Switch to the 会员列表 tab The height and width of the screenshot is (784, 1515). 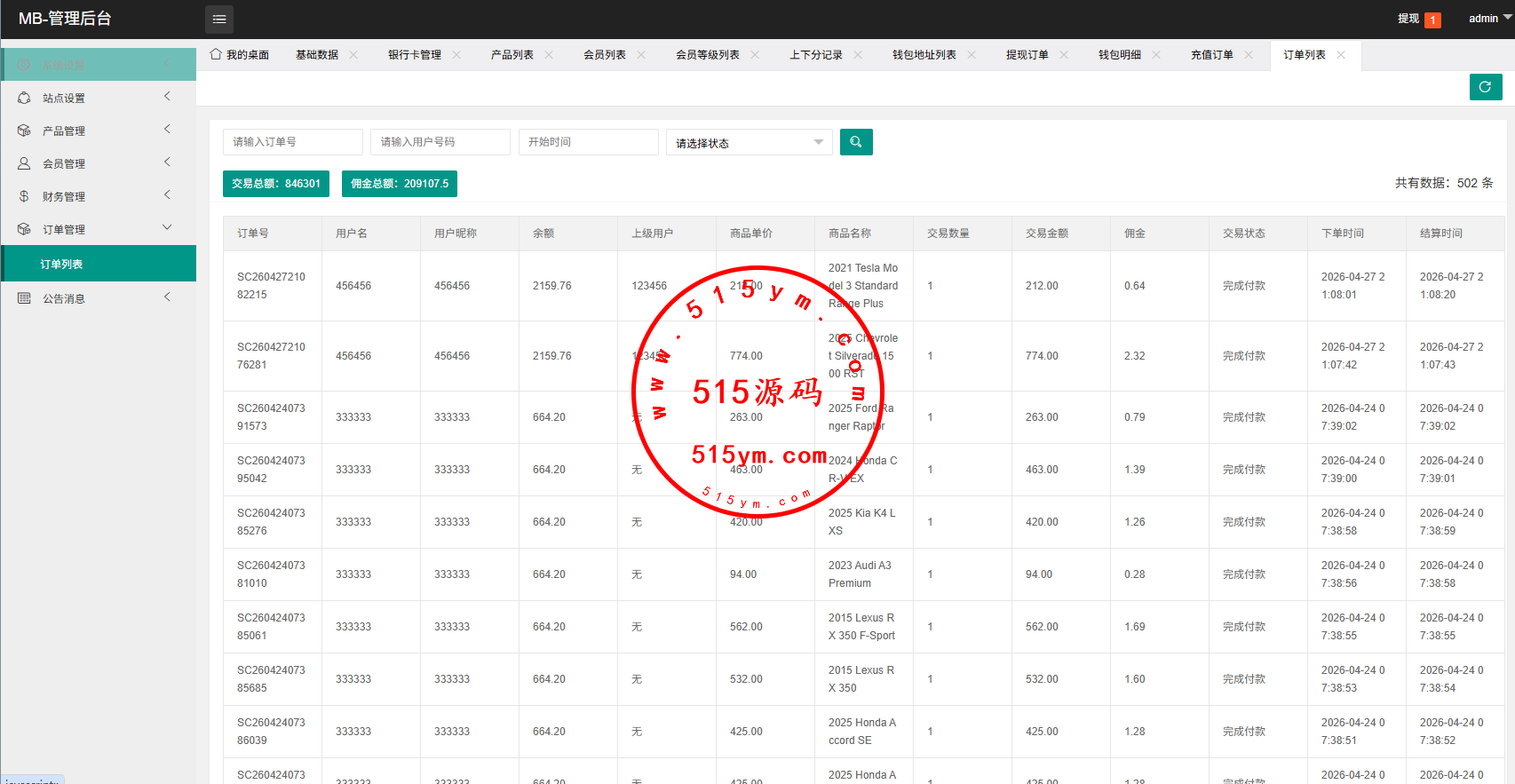tap(604, 55)
